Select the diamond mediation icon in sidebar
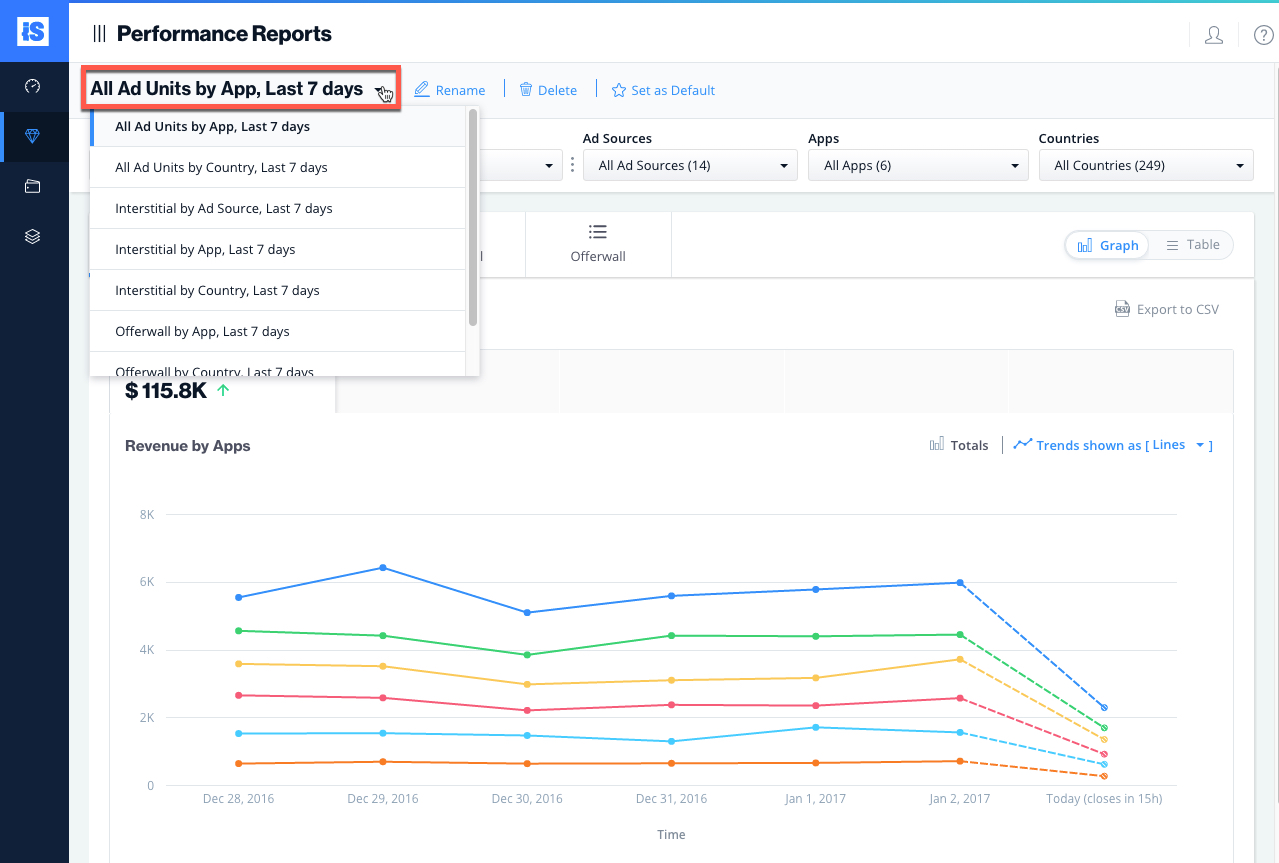Image resolution: width=1279 pixels, height=863 pixels. (34, 136)
